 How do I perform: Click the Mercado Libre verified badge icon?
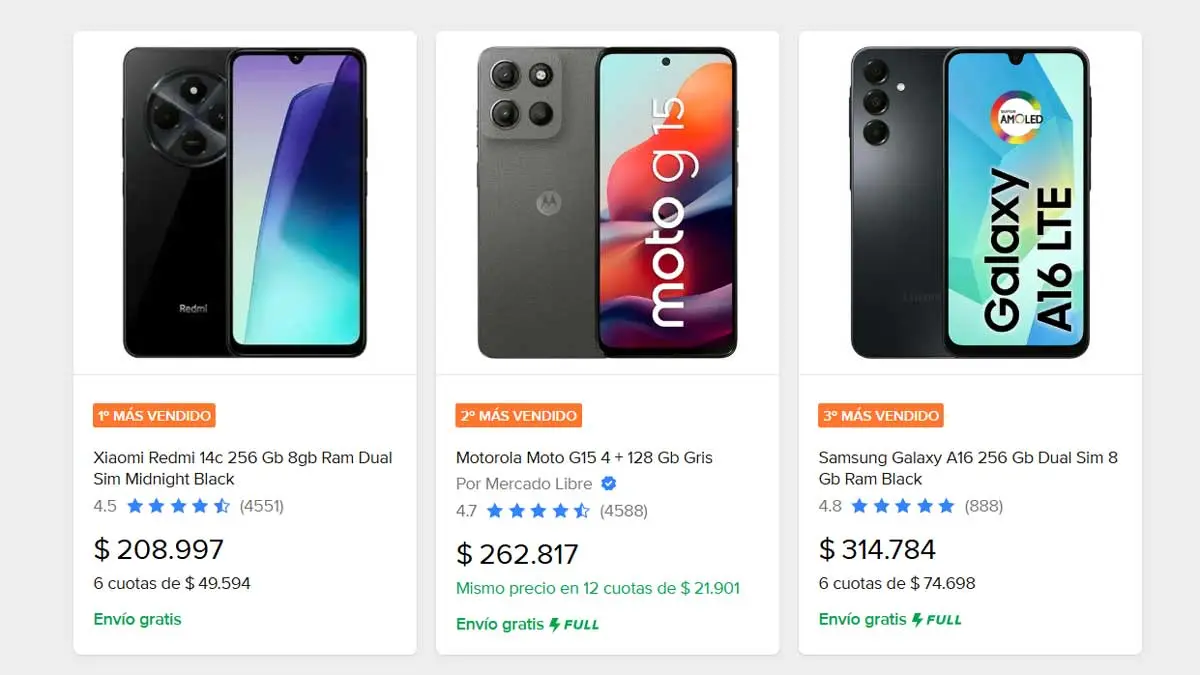pos(609,484)
